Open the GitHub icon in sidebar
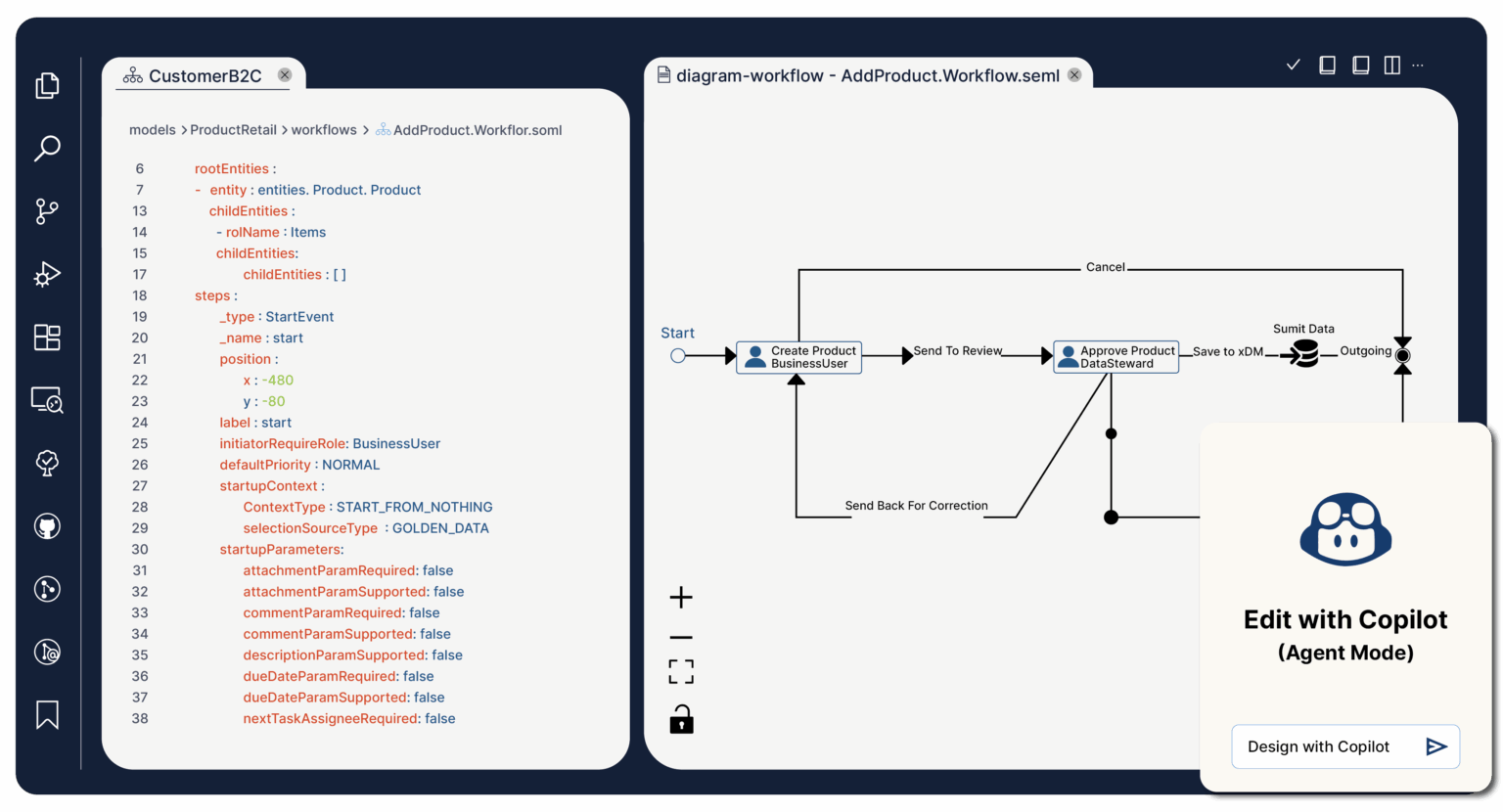Image resolution: width=1503 pixels, height=812 pixels. (47, 526)
